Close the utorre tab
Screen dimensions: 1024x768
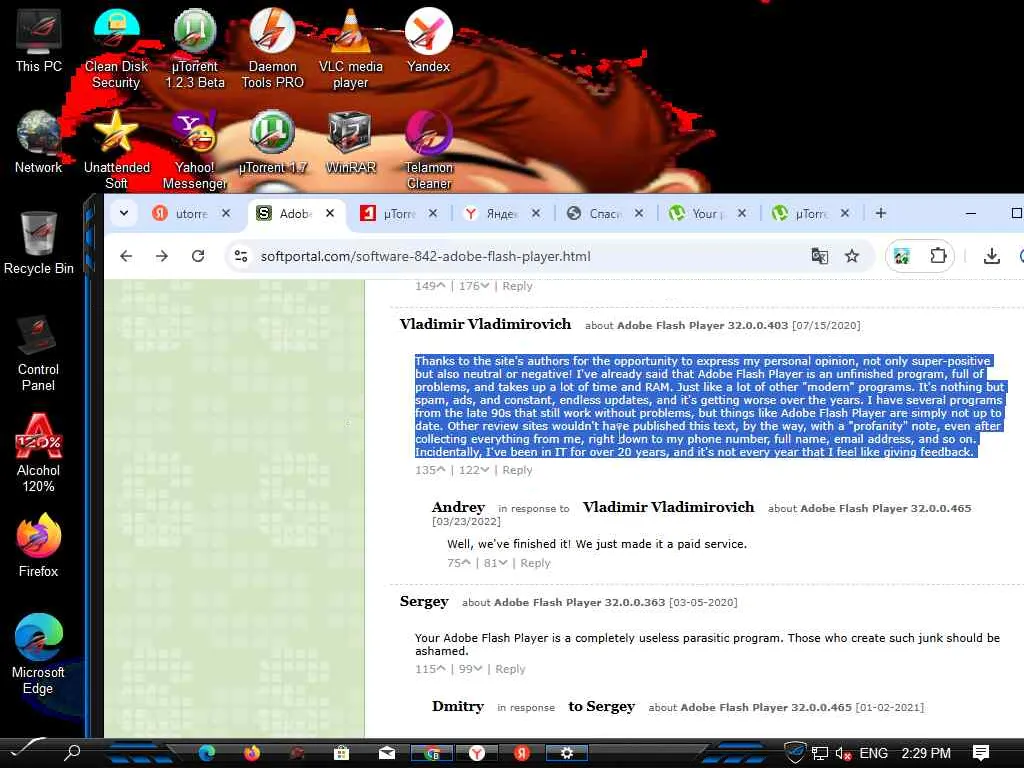tap(226, 214)
